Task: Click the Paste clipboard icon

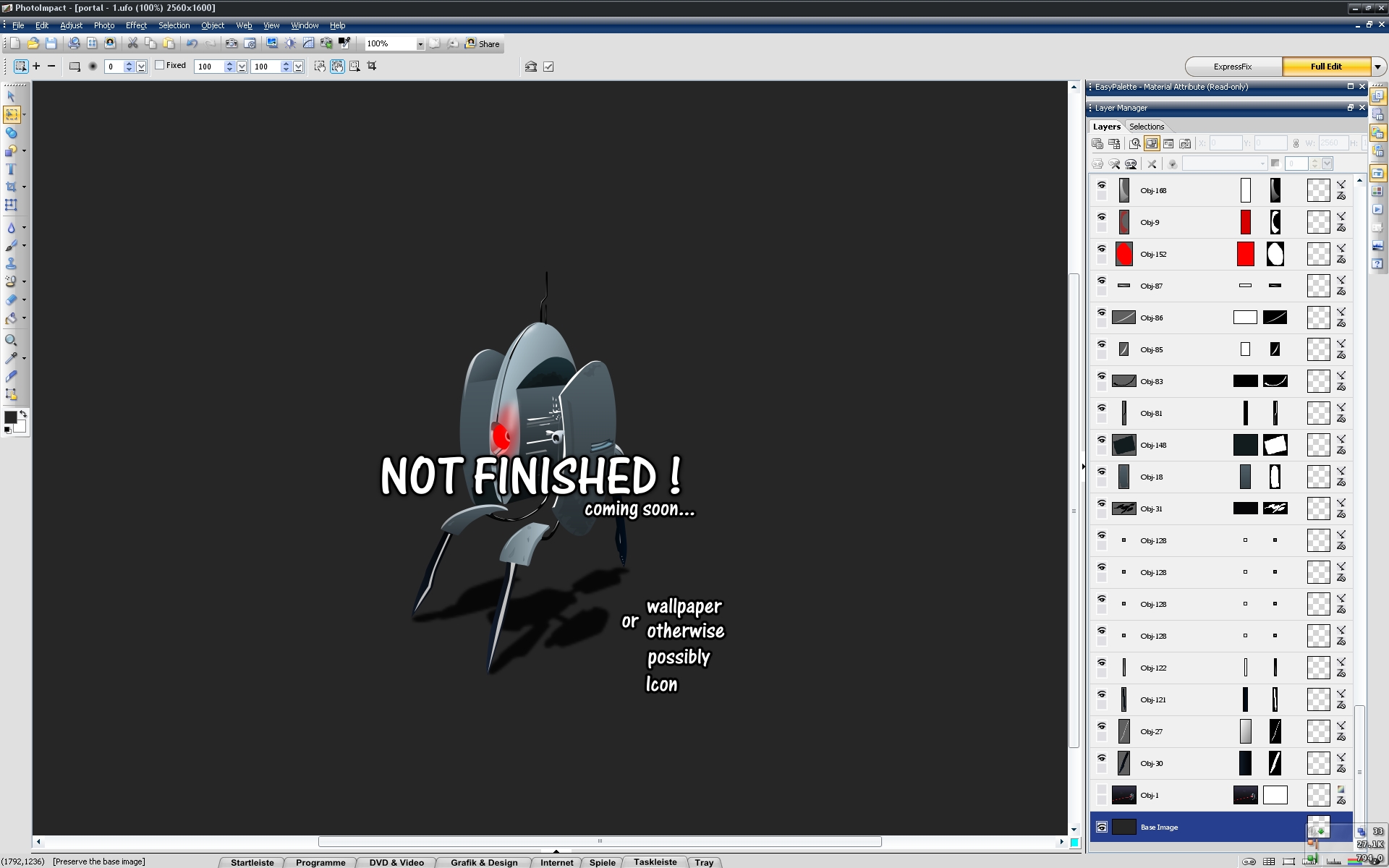Action: pos(169,43)
